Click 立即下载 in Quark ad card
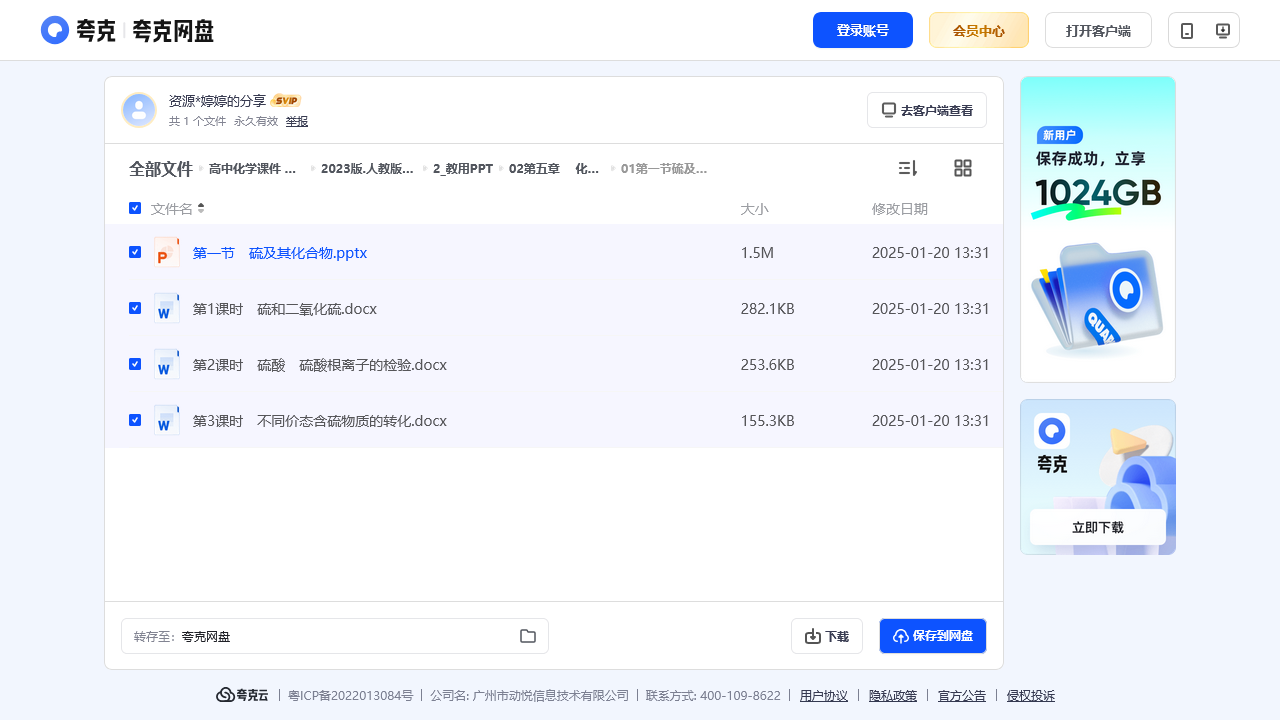1280x720 pixels. [1098, 527]
